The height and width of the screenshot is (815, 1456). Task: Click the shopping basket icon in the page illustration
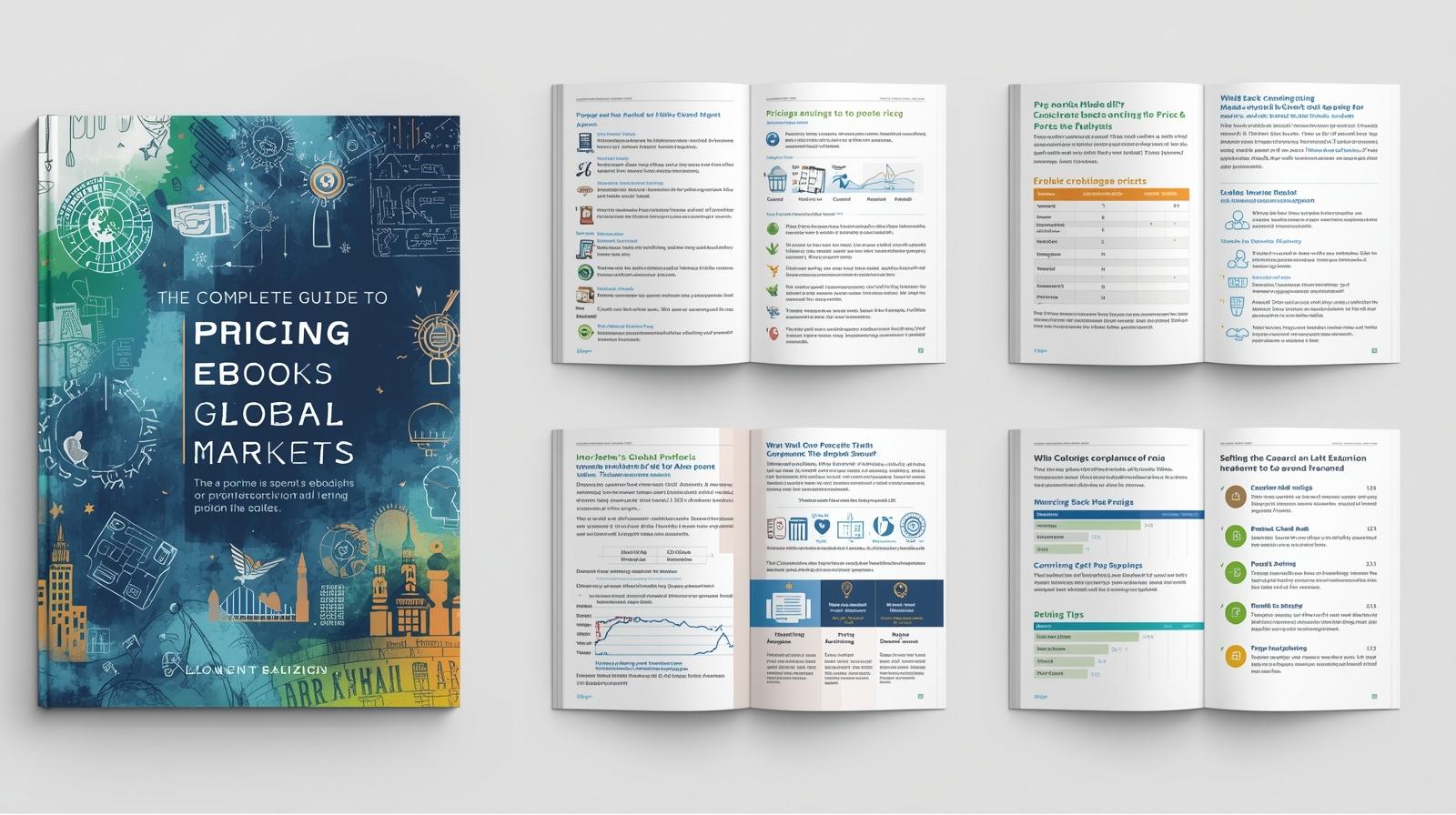point(776,177)
